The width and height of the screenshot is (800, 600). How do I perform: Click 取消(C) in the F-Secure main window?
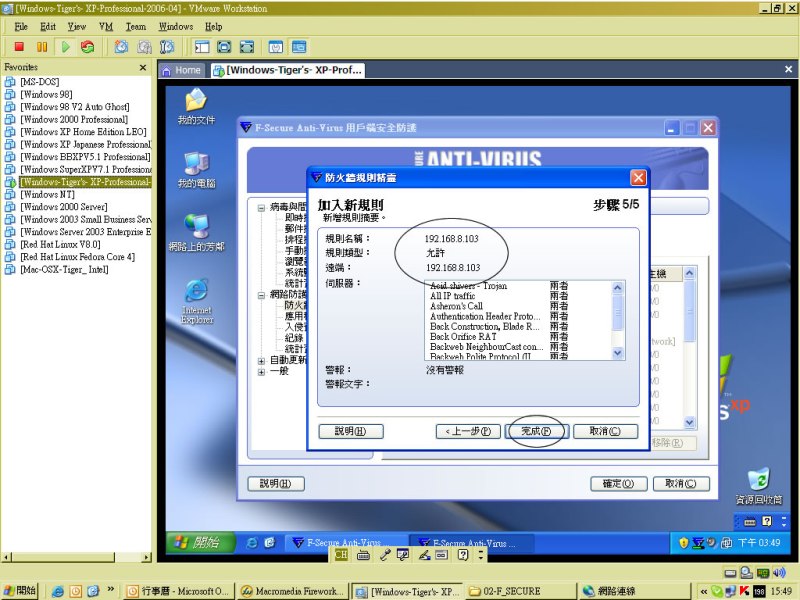[x=681, y=484]
